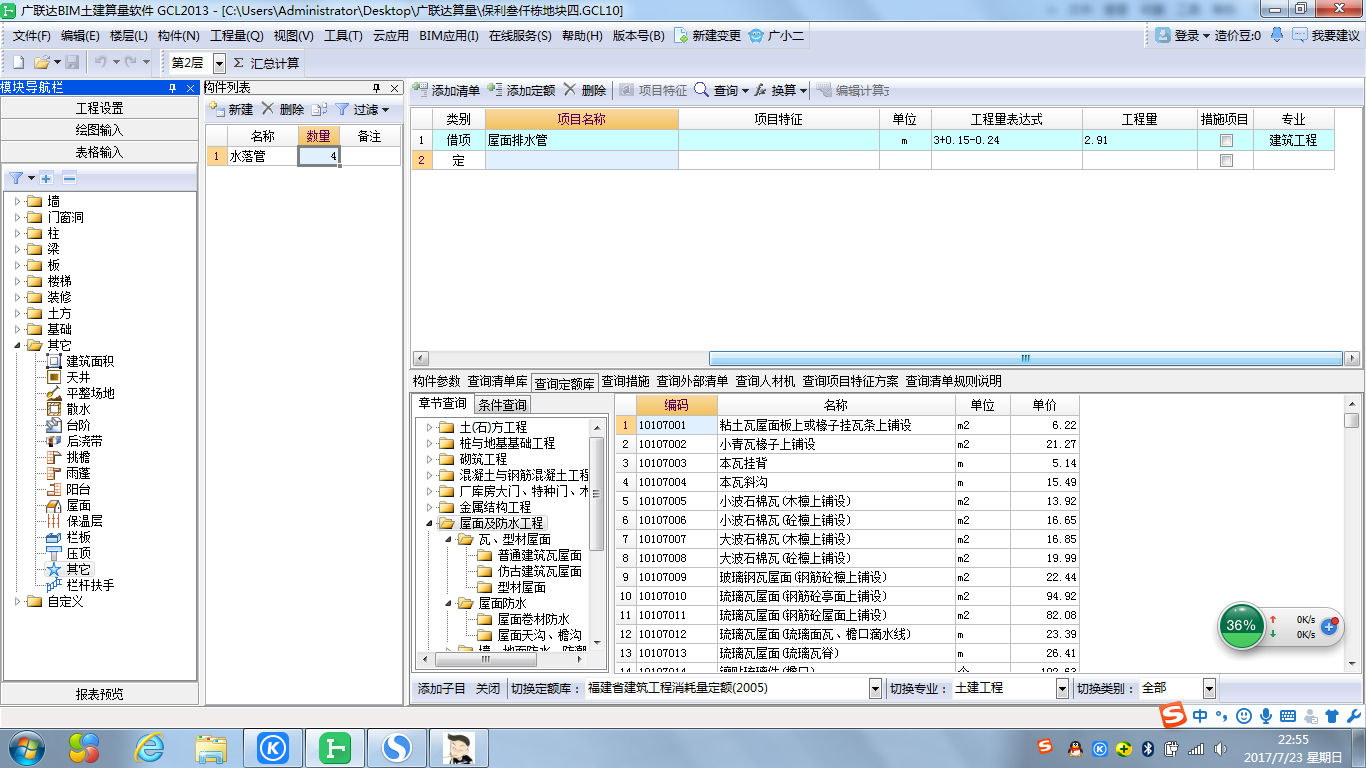Expand 土(石)方工程 chapter node
Viewport: 1366px width, 768px height.
coord(430,427)
